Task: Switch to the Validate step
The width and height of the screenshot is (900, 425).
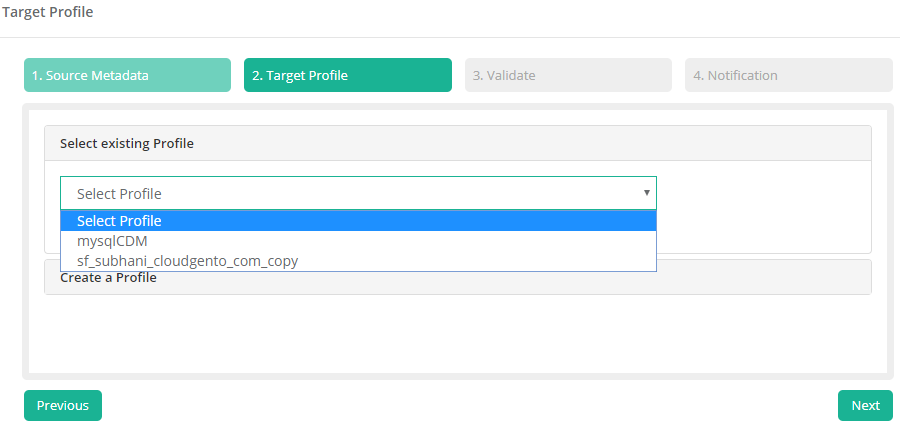Action: click(x=567, y=75)
